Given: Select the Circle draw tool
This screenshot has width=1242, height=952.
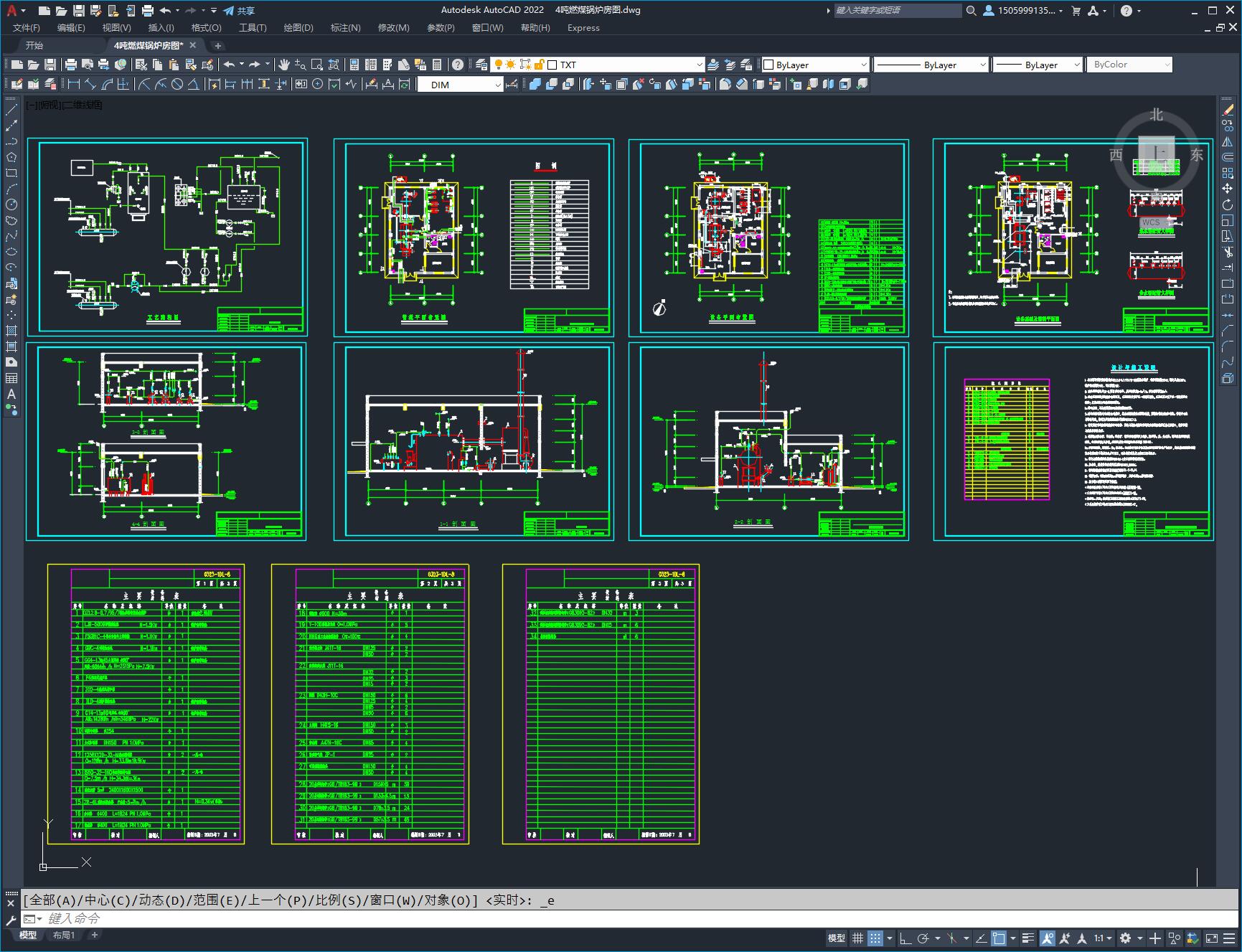Looking at the screenshot, I should [x=11, y=205].
